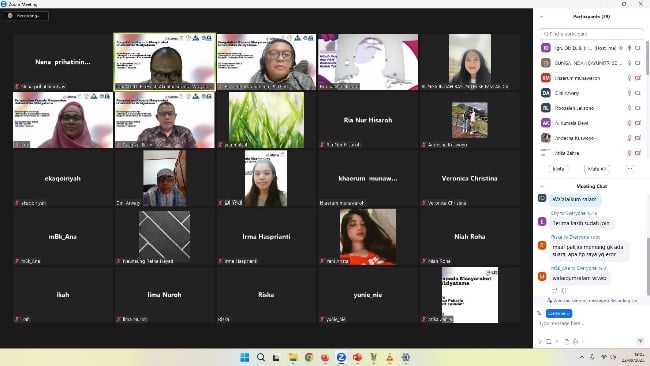Select the mBk_Ana video tile

coord(63,236)
